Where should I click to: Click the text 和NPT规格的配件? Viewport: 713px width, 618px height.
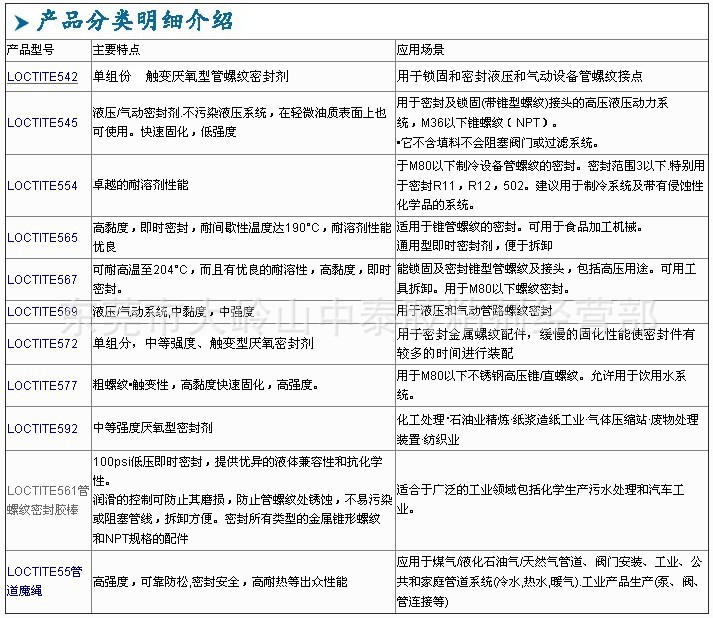(x=141, y=539)
